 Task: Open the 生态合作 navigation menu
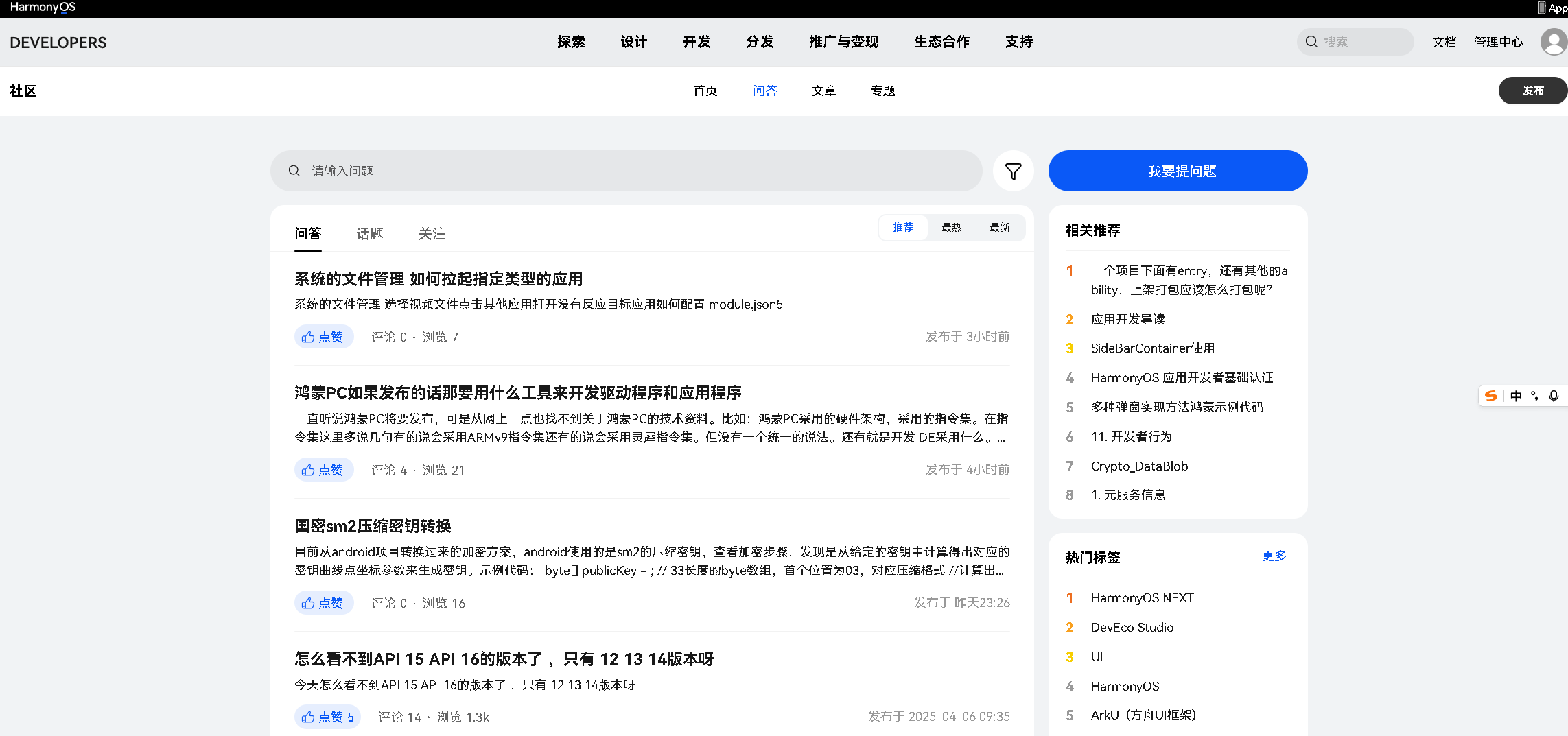point(942,42)
